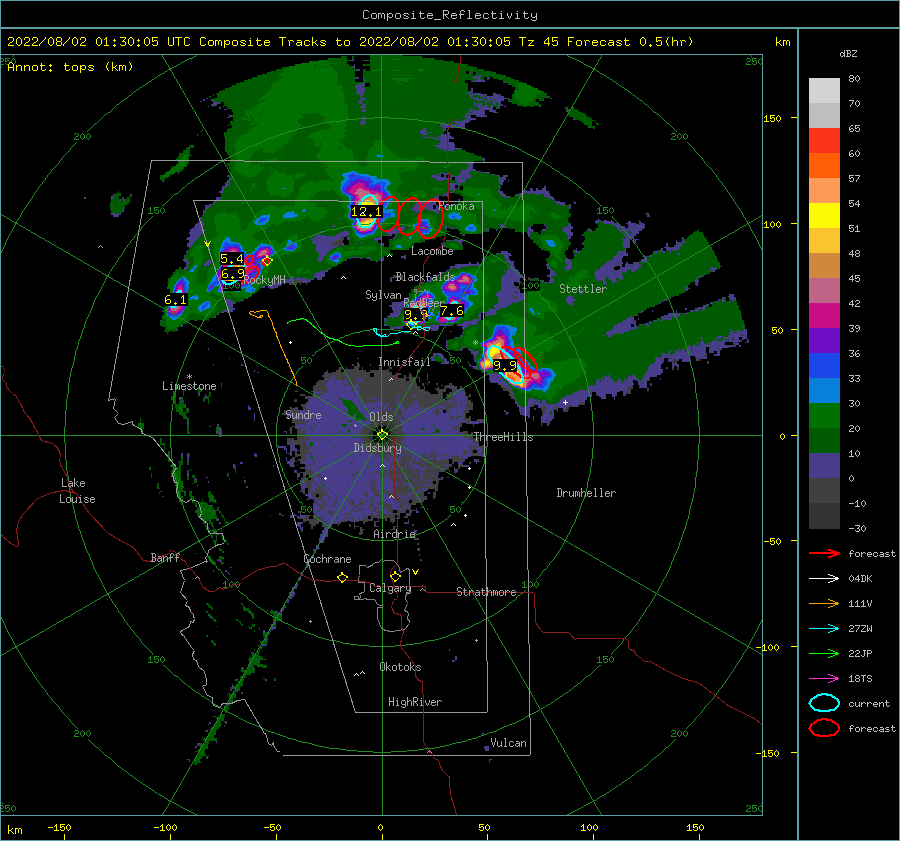Viewport: 900px width, 841px height.
Task: Click the Sylvan label
Action: coord(383,295)
